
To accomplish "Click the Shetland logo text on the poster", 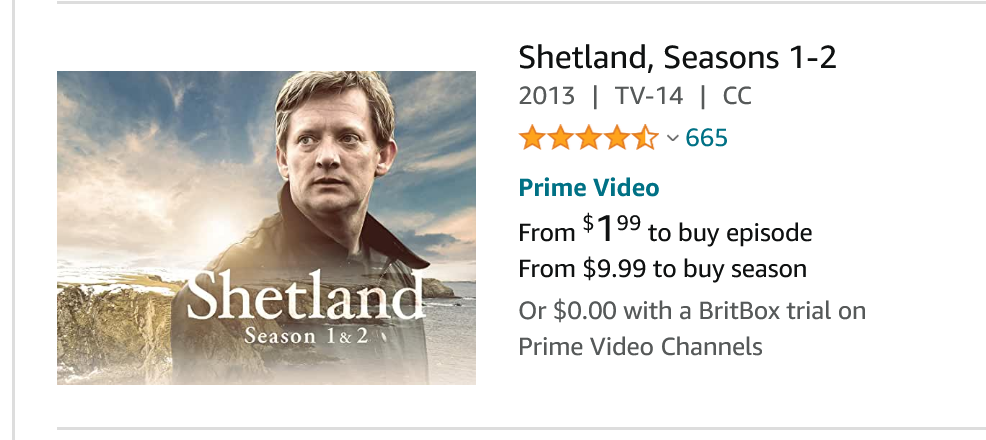I will click(305, 297).
